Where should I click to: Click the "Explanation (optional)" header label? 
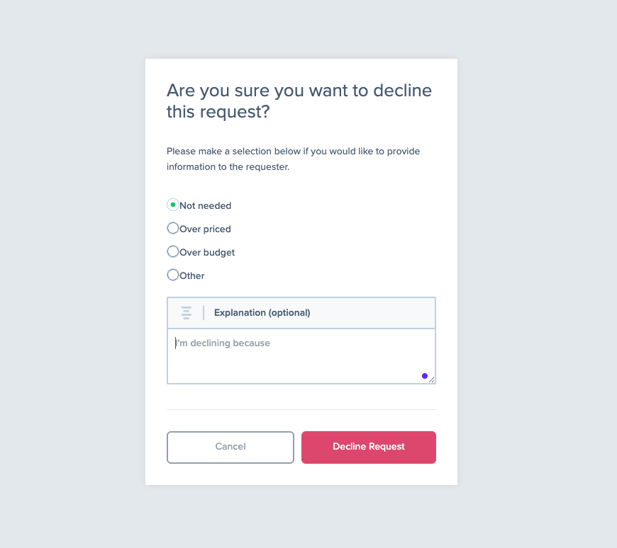(262, 313)
